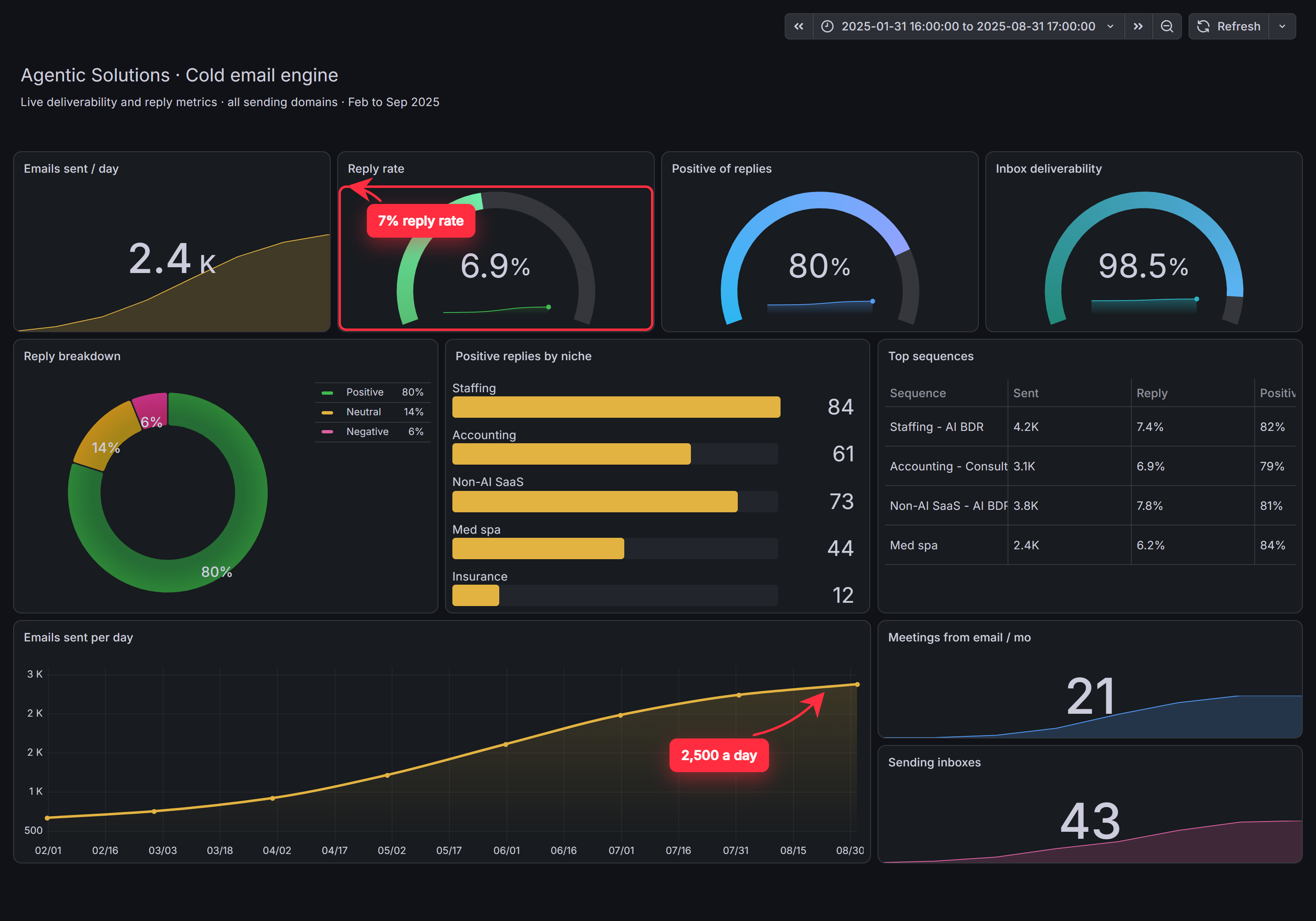The height and width of the screenshot is (921, 1316).
Task: Click the '08/30' x-axis label
Action: click(850, 851)
